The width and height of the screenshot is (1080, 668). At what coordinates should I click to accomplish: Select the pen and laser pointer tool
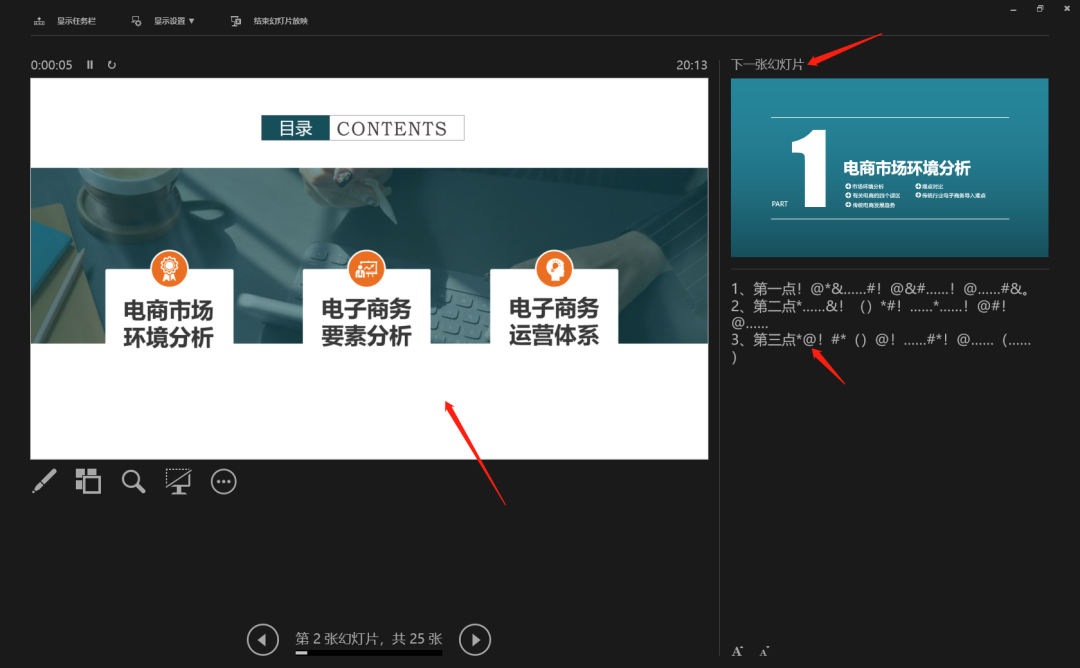tap(44, 481)
